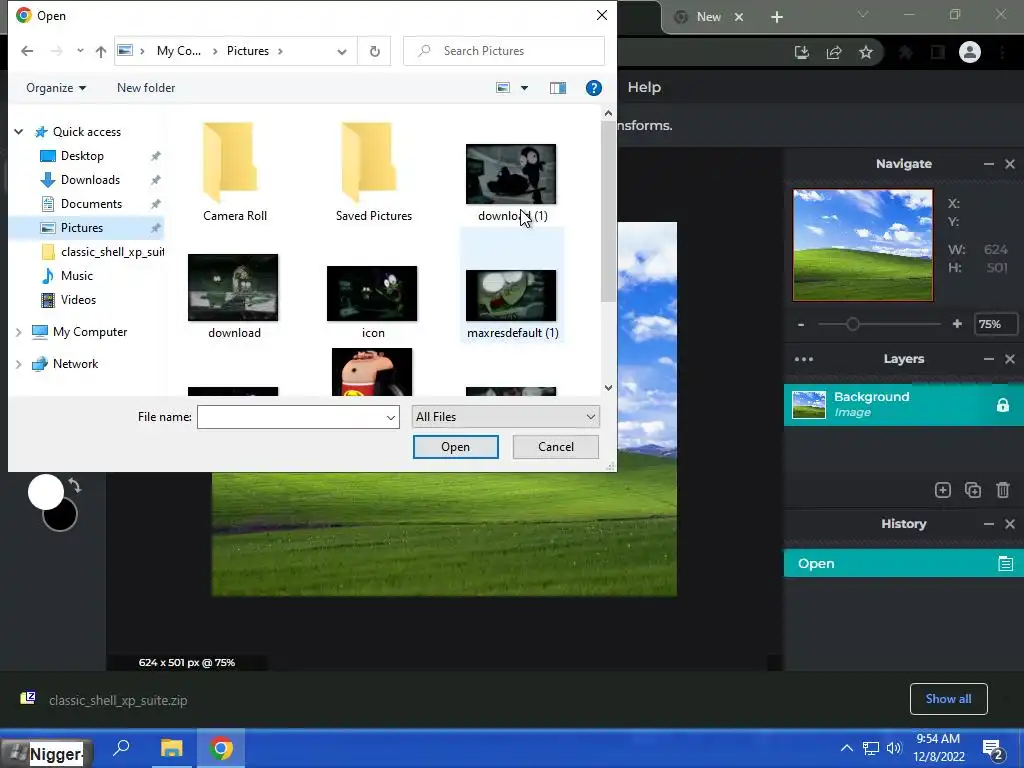The height and width of the screenshot is (768, 1024).
Task: Select the Open history entry
Action: pos(904,563)
